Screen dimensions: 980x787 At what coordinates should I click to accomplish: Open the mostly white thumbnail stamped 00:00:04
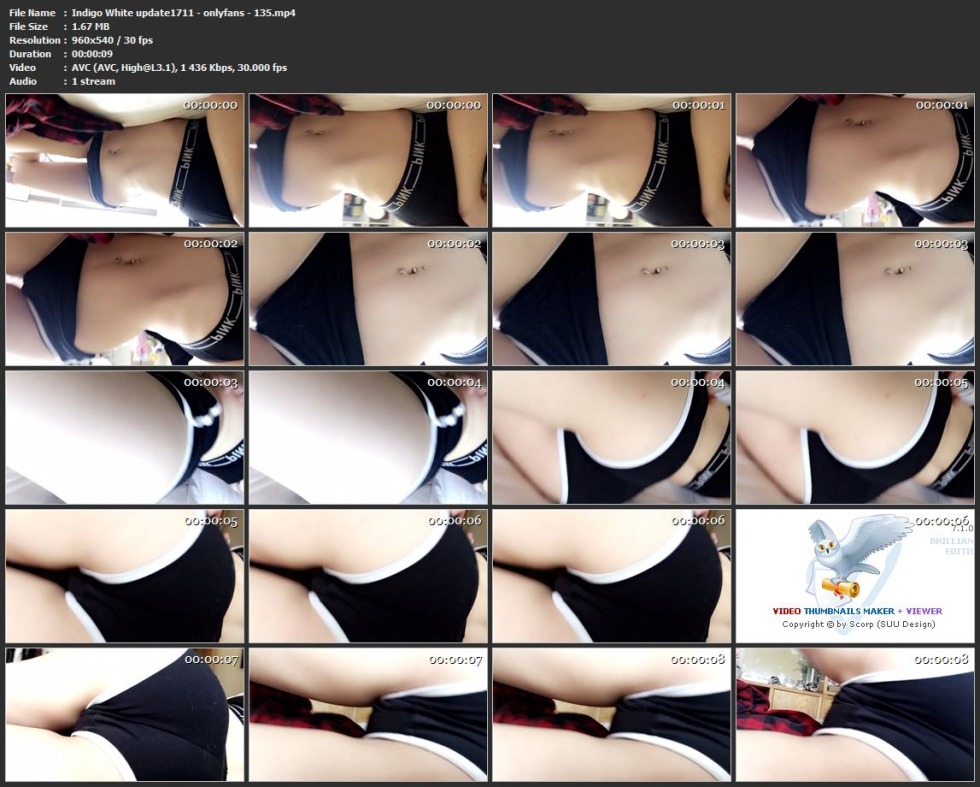click(x=367, y=437)
